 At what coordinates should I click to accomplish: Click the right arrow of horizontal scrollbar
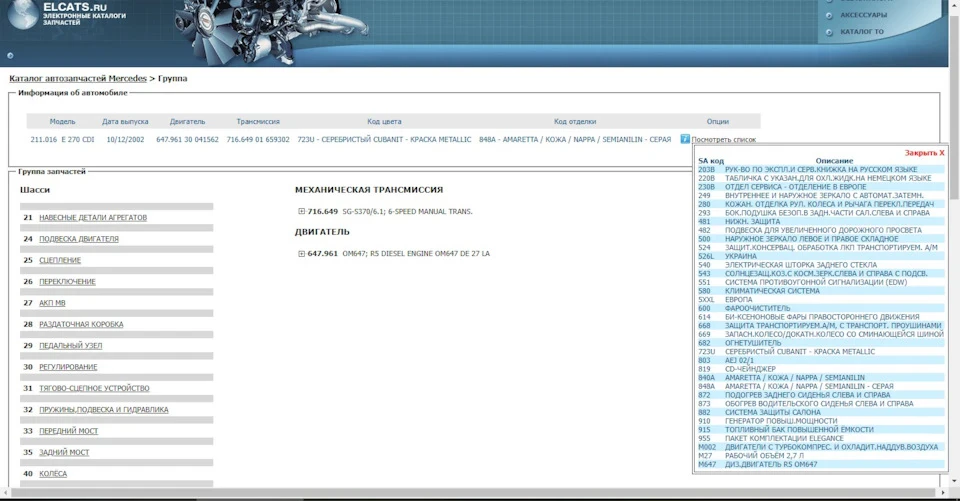pos(943,493)
